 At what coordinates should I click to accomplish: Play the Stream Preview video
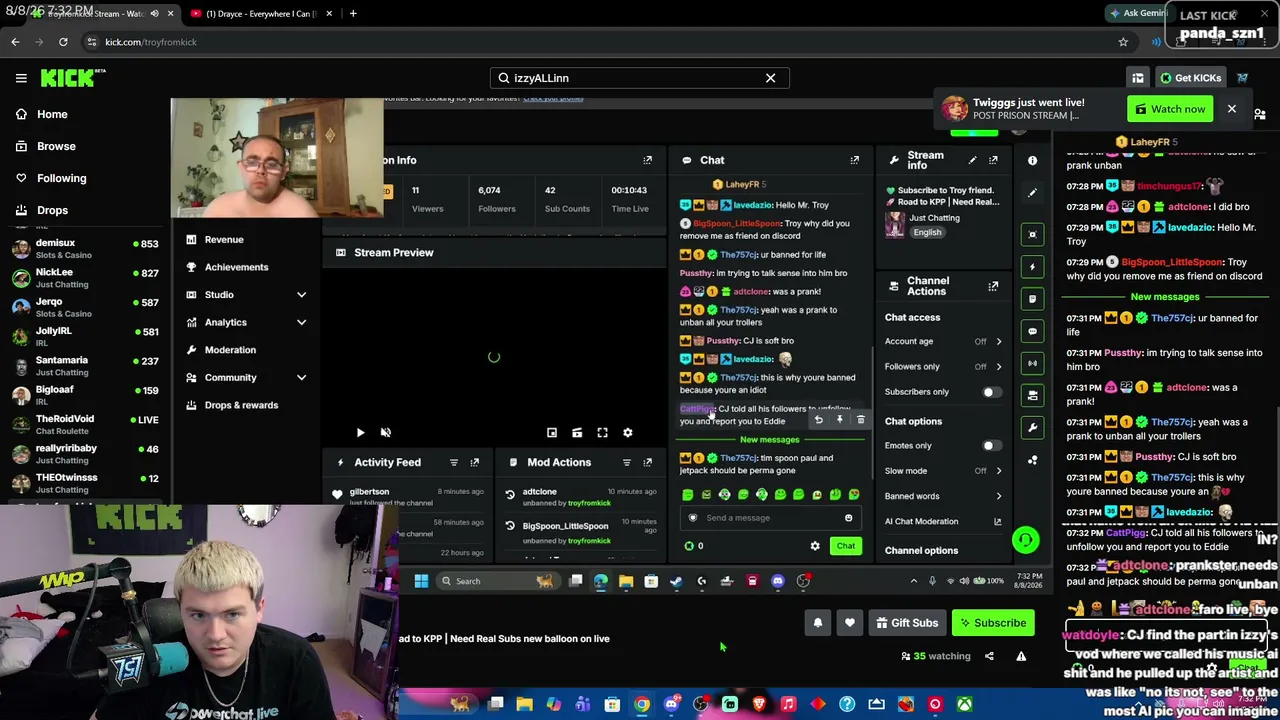(360, 432)
